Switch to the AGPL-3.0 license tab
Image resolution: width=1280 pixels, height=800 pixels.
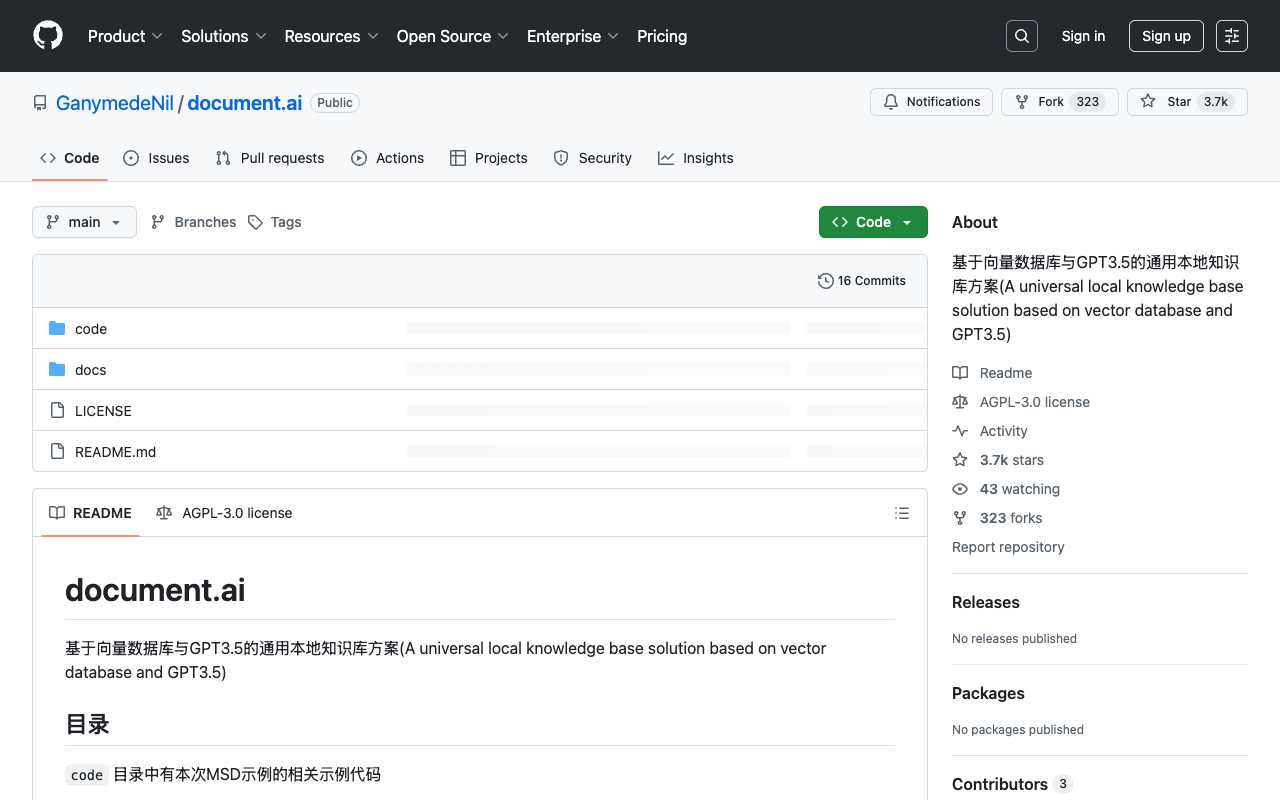tap(224, 513)
